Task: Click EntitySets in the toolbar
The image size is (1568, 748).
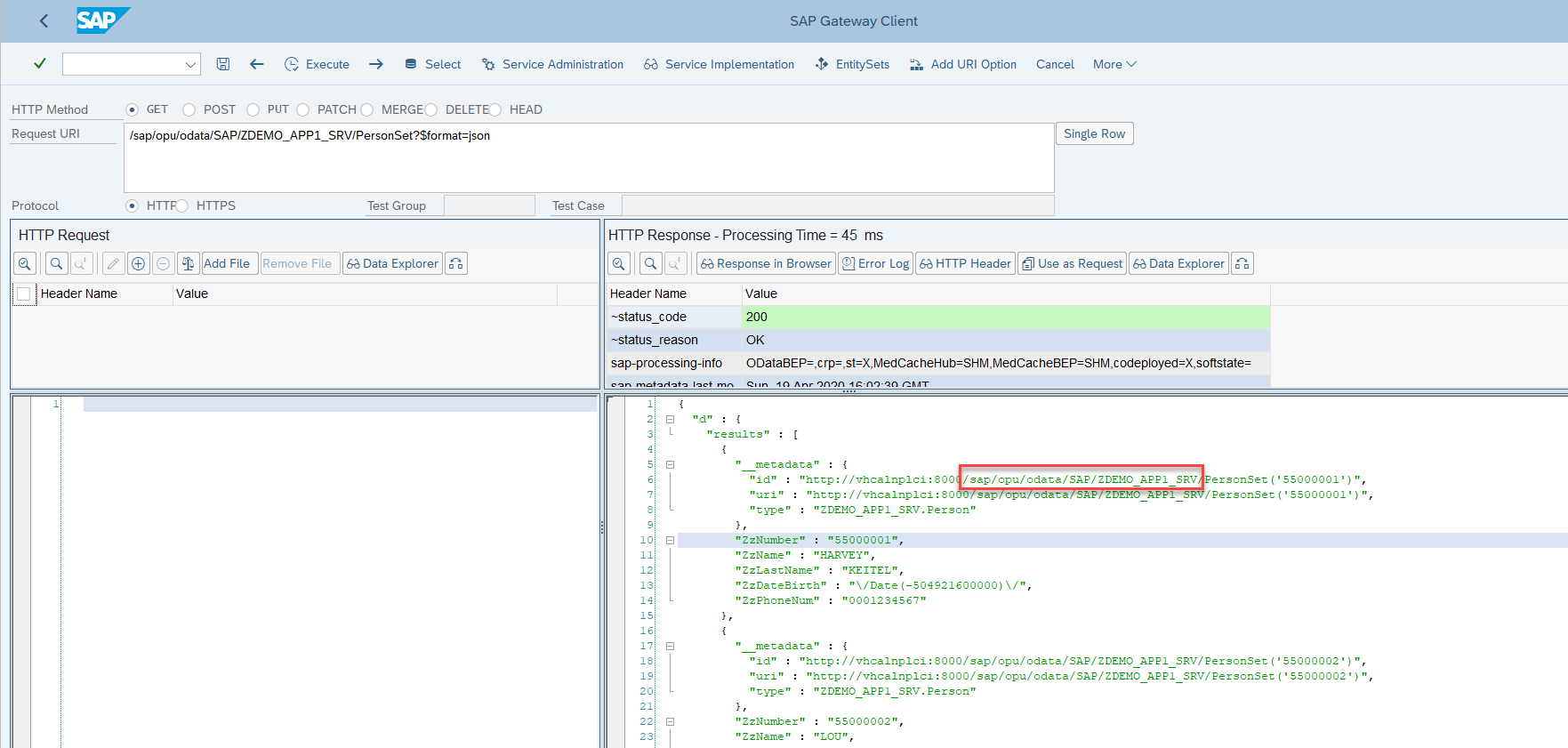Action: [x=852, y=64]
